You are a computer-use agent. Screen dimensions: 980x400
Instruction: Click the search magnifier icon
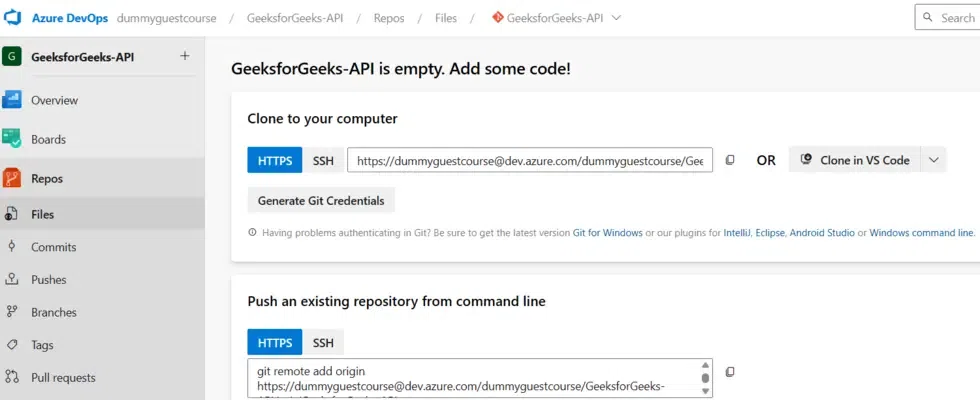pos(928,18)
